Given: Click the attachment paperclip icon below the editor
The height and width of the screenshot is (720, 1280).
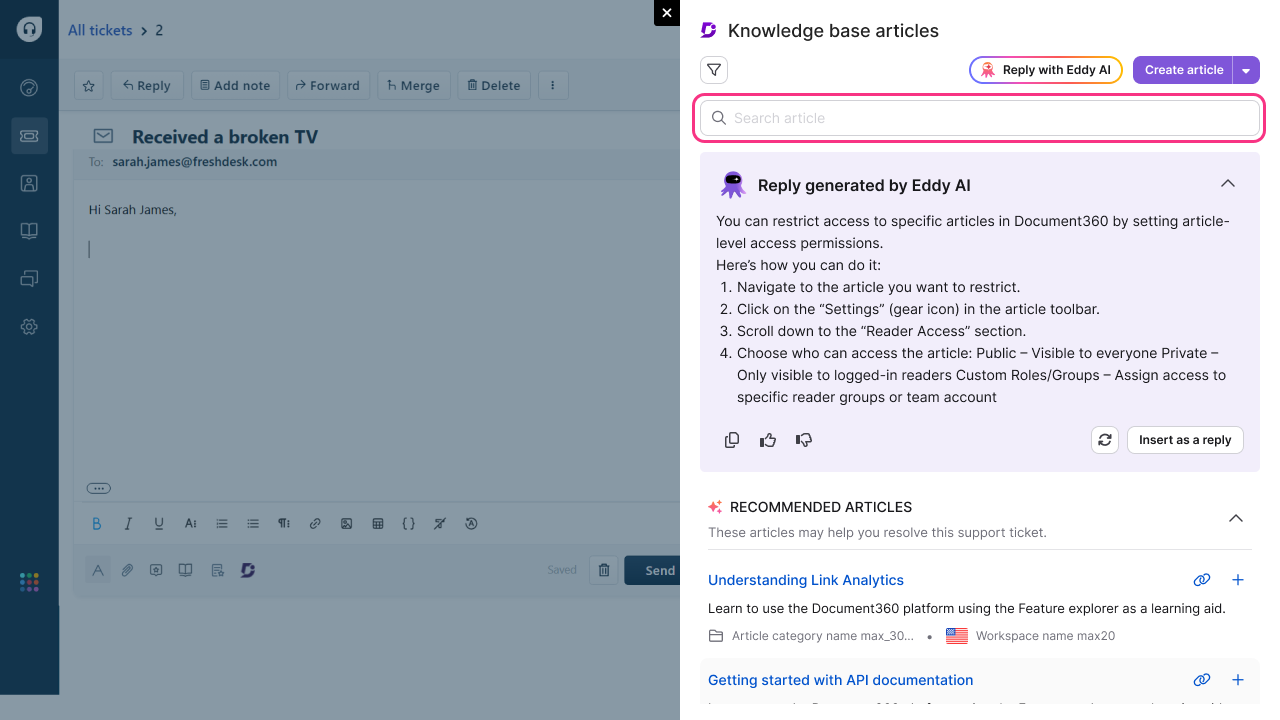Looking at the screenshot, I should coord(127,570).
